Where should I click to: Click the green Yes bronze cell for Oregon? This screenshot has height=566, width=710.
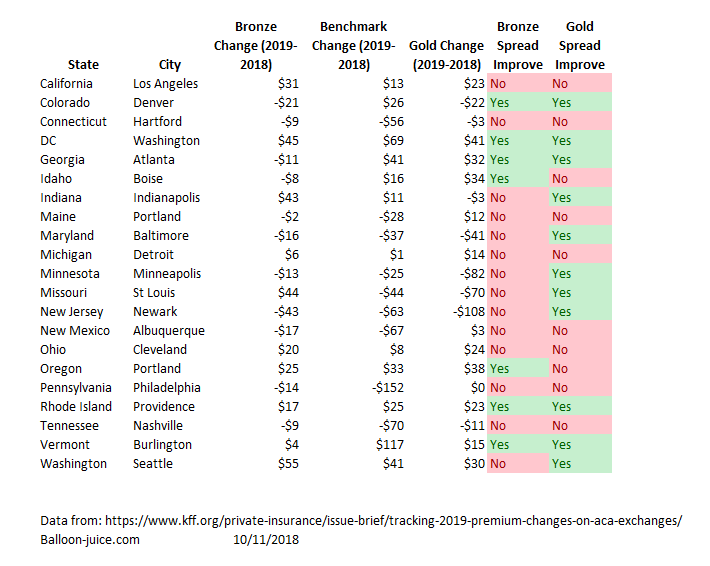[518, 369]
